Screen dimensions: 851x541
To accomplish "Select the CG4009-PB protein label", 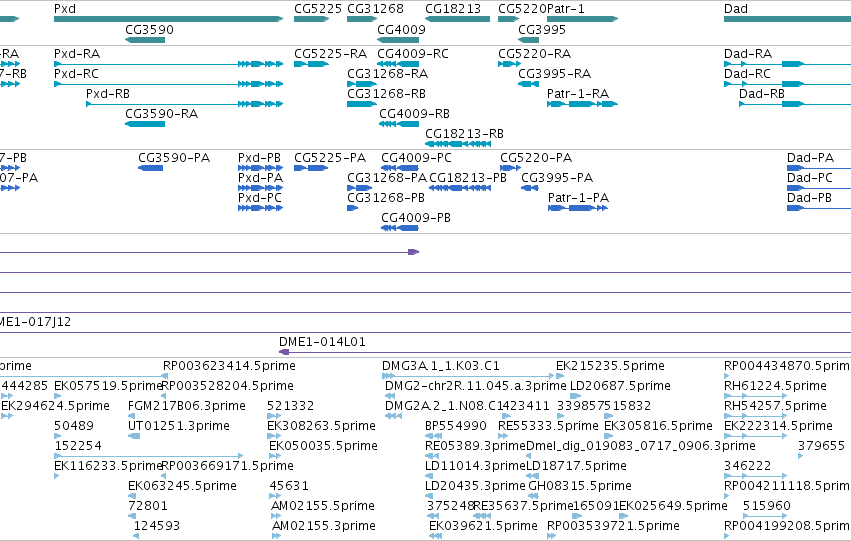I will 416,218.
